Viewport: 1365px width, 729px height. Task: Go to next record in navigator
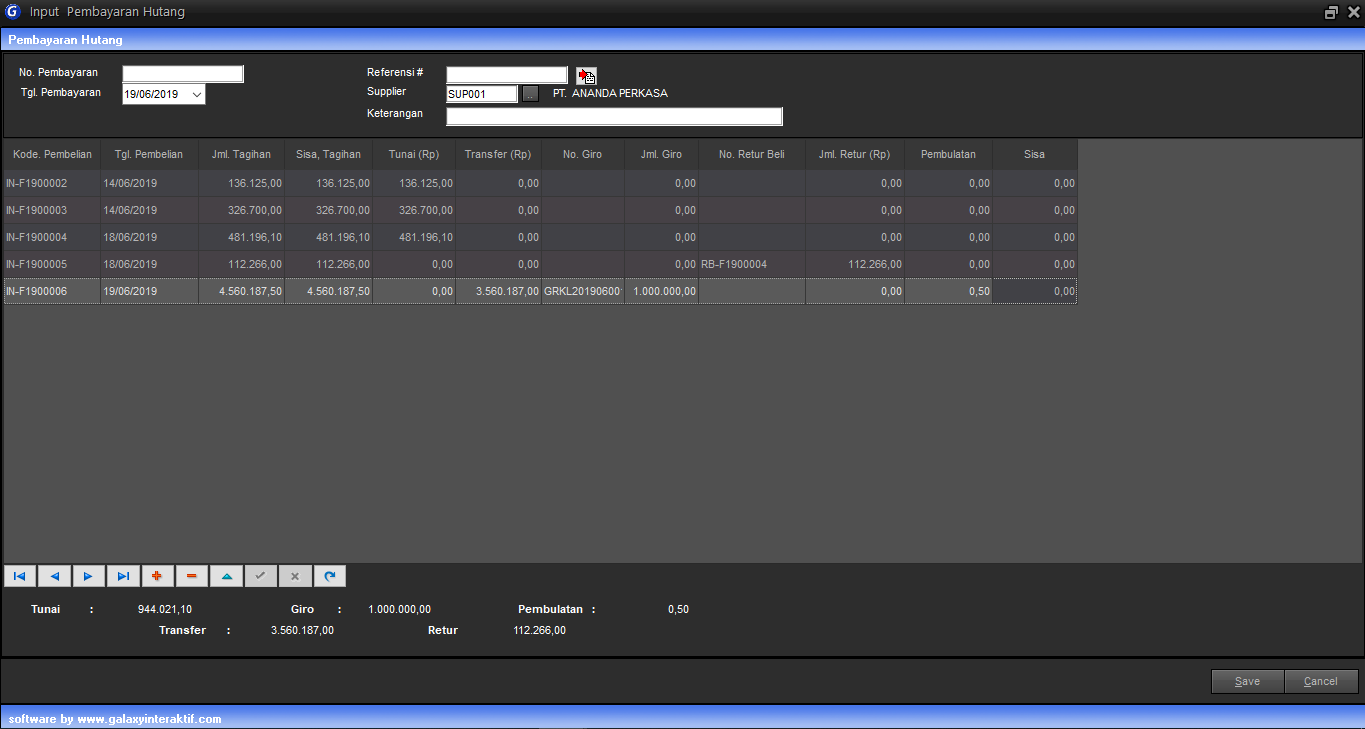[x=88, y=576]
